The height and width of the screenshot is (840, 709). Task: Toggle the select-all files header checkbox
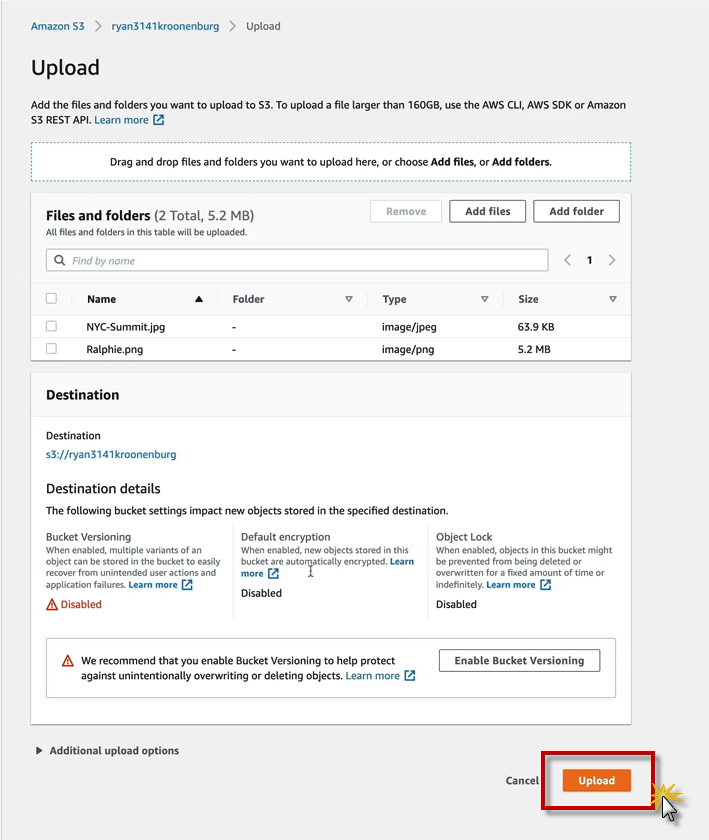pos(52,298)
